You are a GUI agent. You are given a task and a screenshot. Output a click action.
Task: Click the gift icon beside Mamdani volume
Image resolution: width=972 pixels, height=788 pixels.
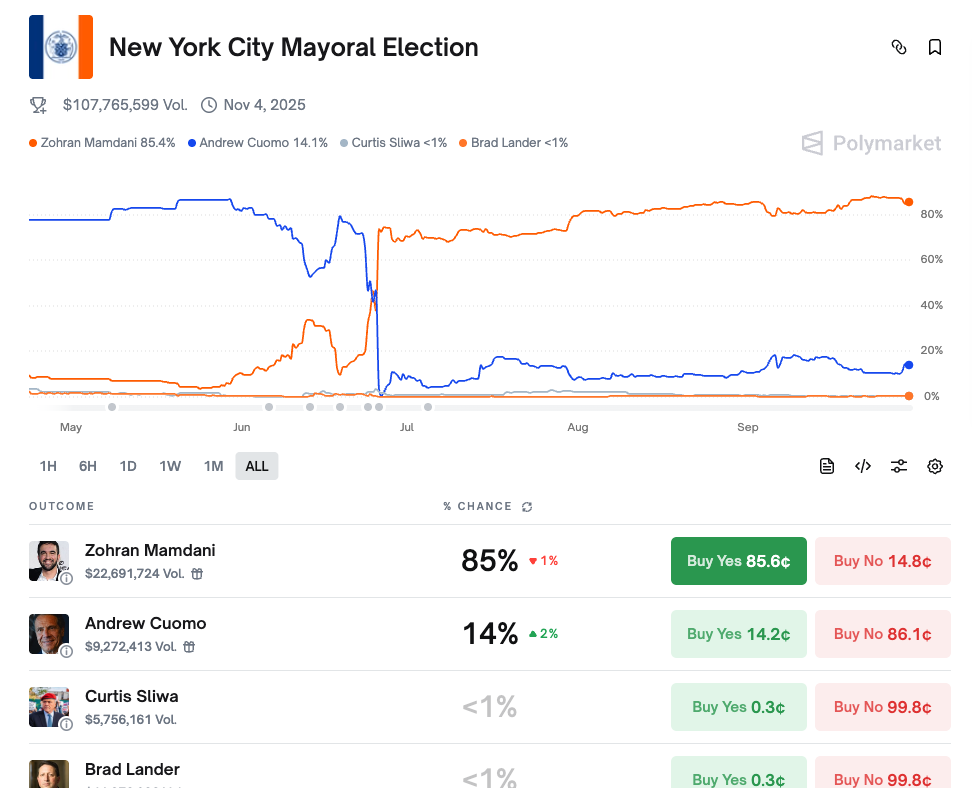pos(198,574)
